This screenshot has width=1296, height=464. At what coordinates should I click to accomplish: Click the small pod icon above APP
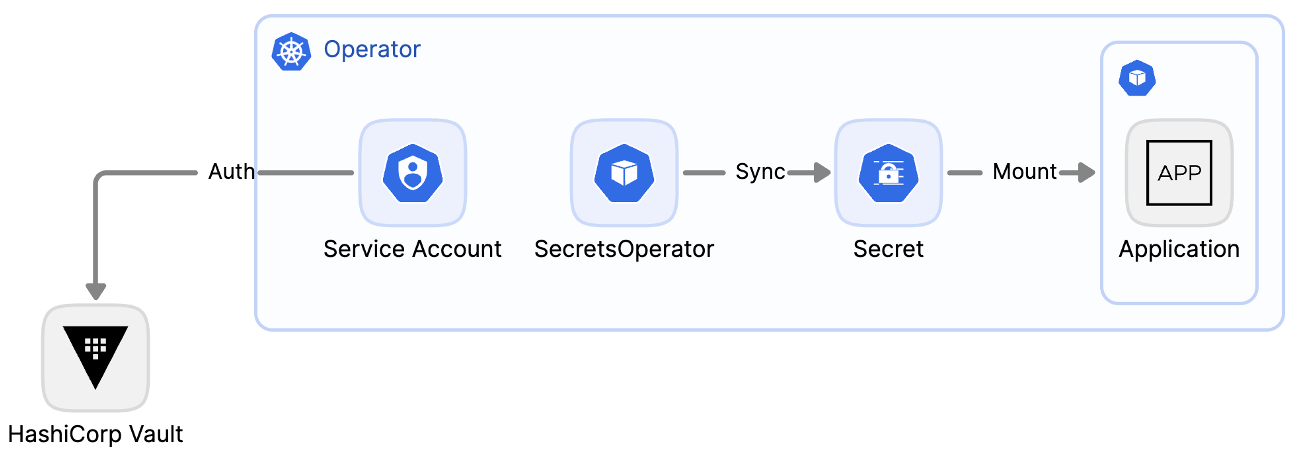1137,78
